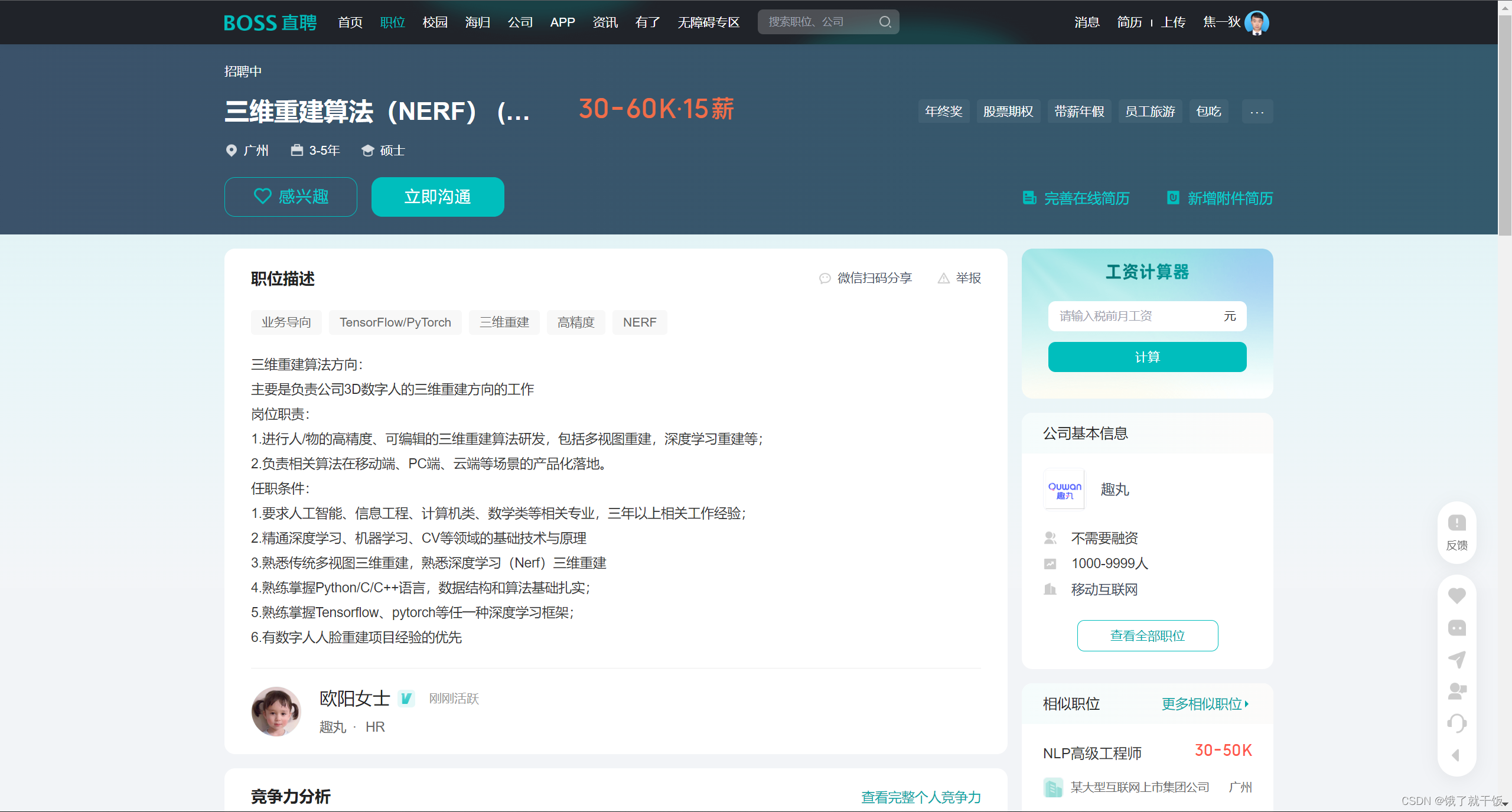Go to 校园 in navigation

(x=435, y=22)
